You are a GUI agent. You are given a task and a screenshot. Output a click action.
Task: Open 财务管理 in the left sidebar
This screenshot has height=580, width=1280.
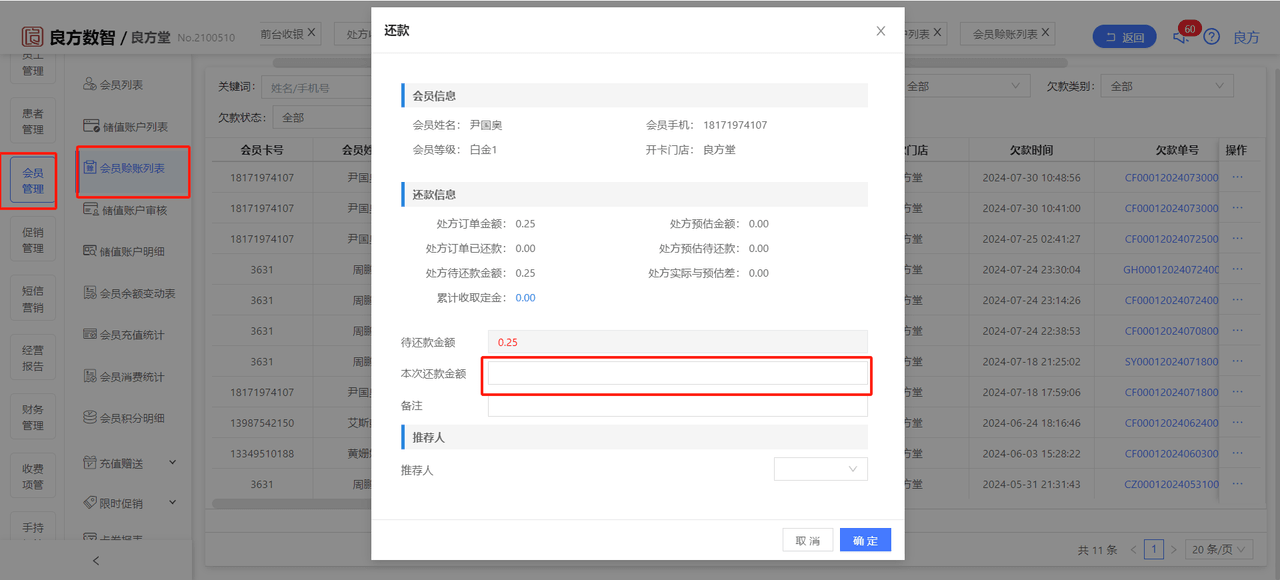pos(33,417)
